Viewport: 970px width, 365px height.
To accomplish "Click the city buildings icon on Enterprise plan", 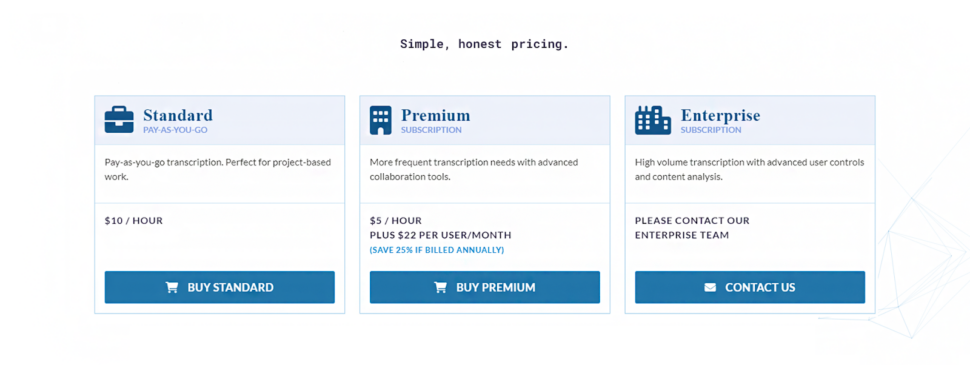I will pyautogui.click(x=653, y=120).
